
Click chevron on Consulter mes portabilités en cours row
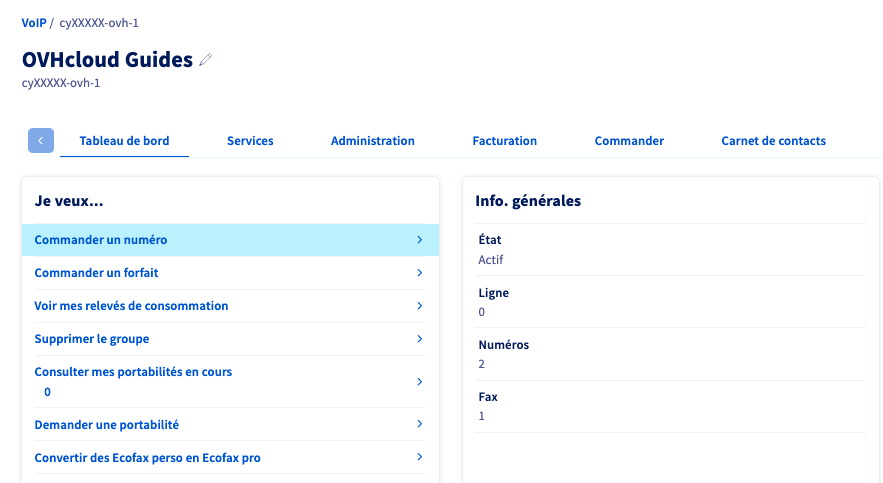420,382
